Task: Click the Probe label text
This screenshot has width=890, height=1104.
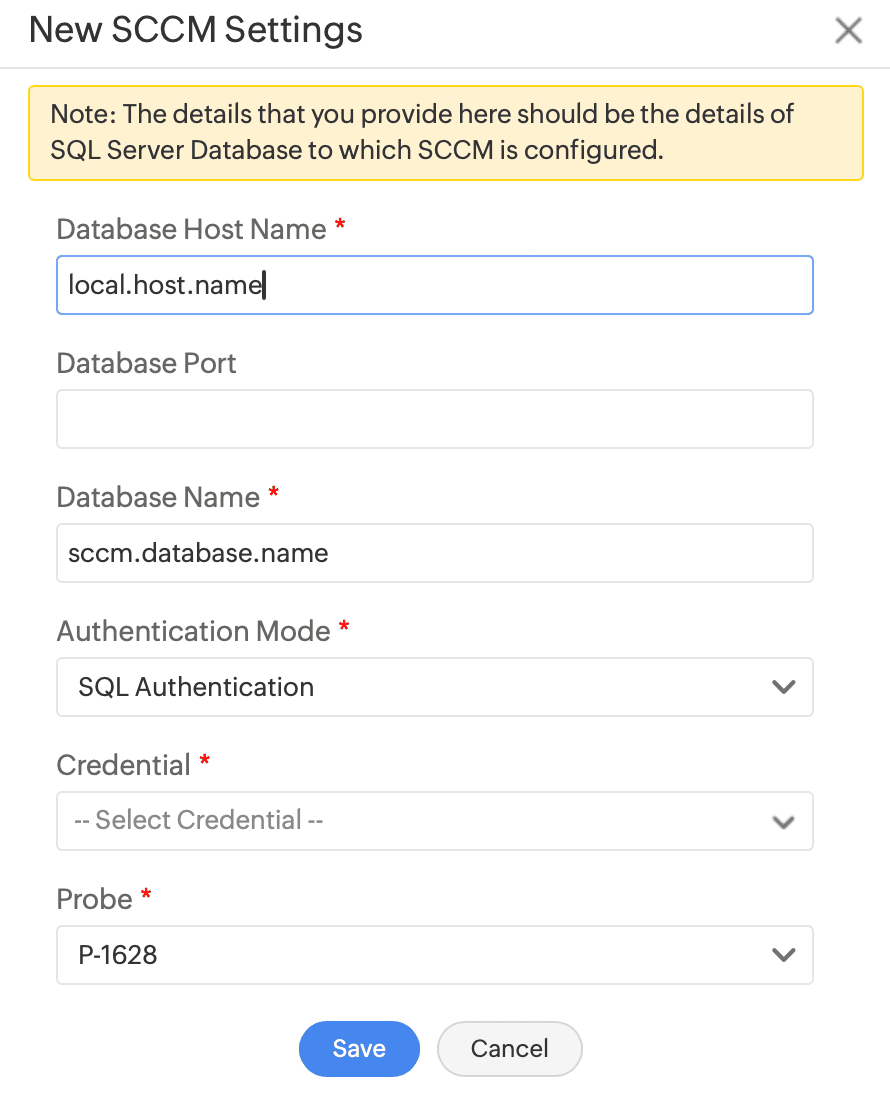Action: [x=94, y=899]
